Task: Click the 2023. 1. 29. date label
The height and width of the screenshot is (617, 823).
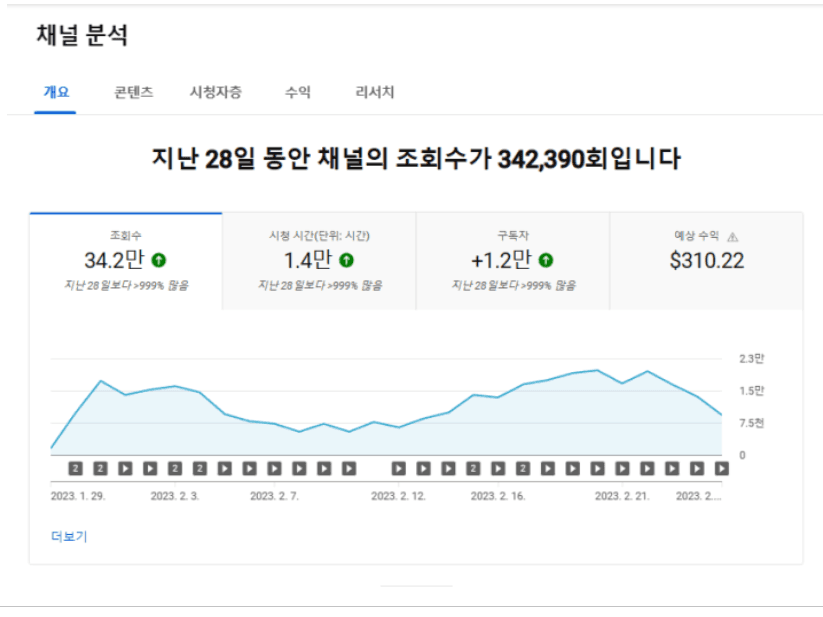Action: pyautogui.click(x=78, y=496)
